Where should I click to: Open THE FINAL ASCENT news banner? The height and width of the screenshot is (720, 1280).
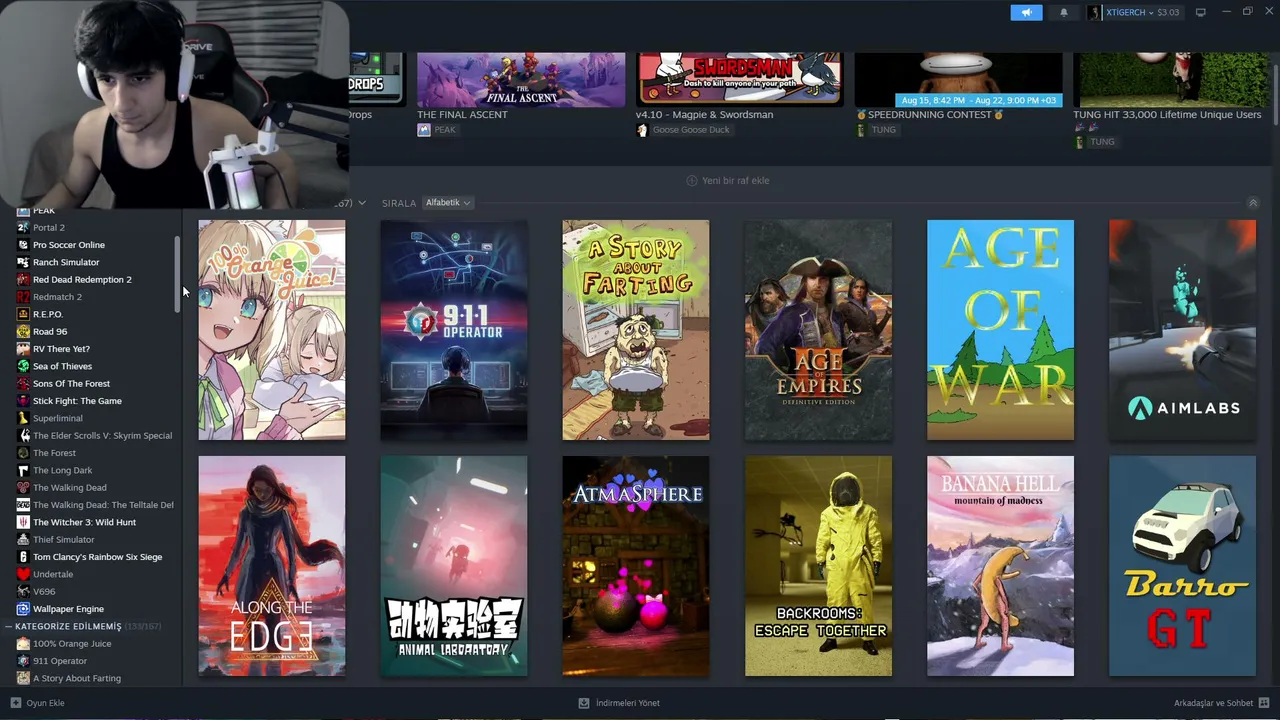521,80
